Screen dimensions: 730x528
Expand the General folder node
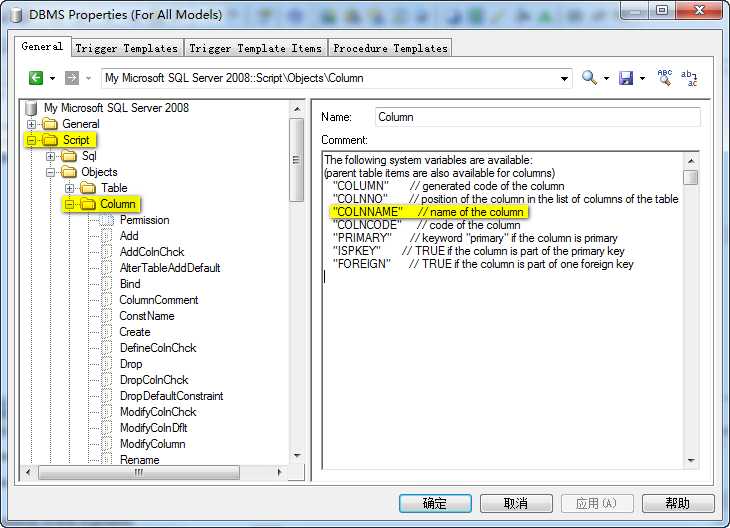tap(31, 124)
